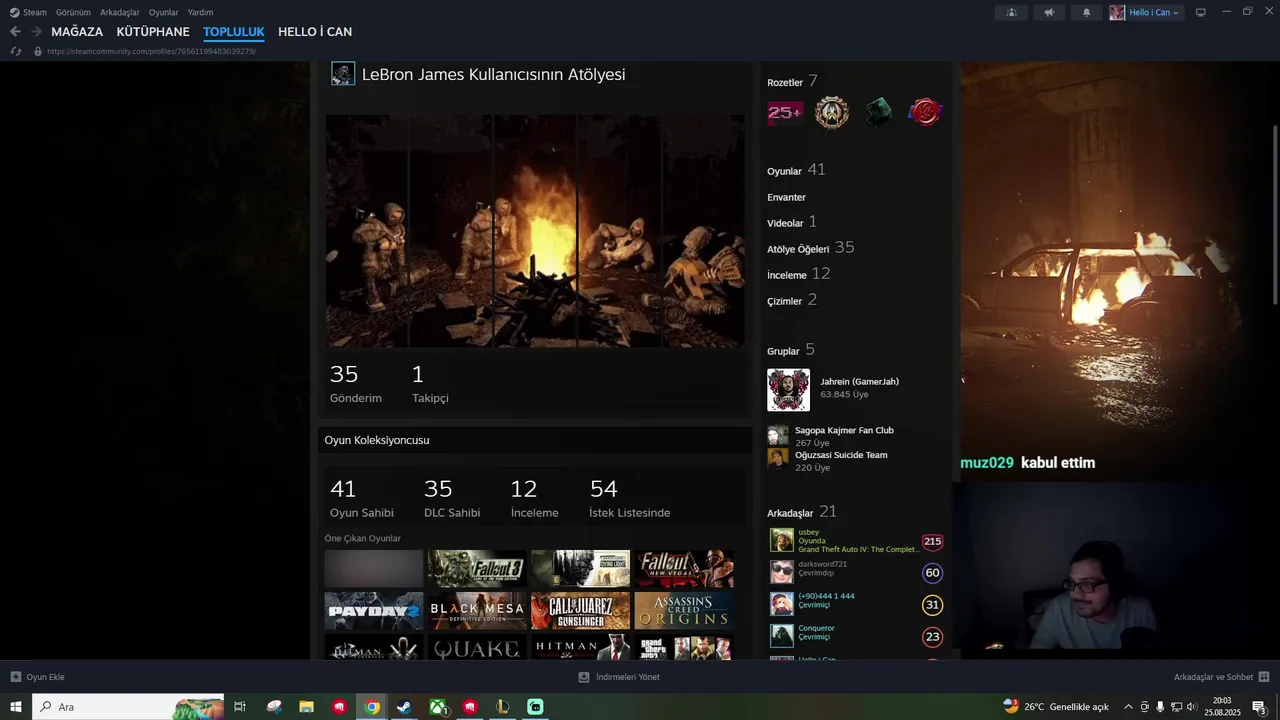Click the 25+ game collector badge
This screenshot has height=720, width=1280.
(x=784, y=113)
